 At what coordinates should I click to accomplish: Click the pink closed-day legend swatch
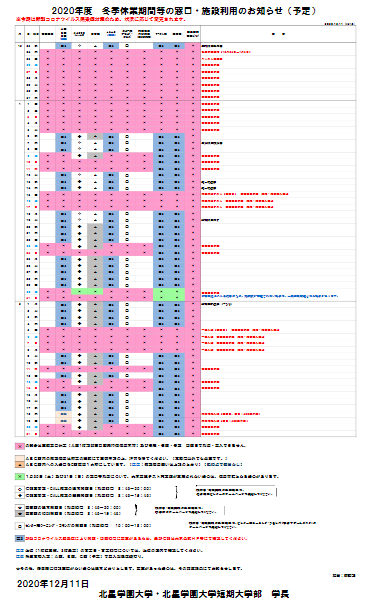(x=20, y=446)
